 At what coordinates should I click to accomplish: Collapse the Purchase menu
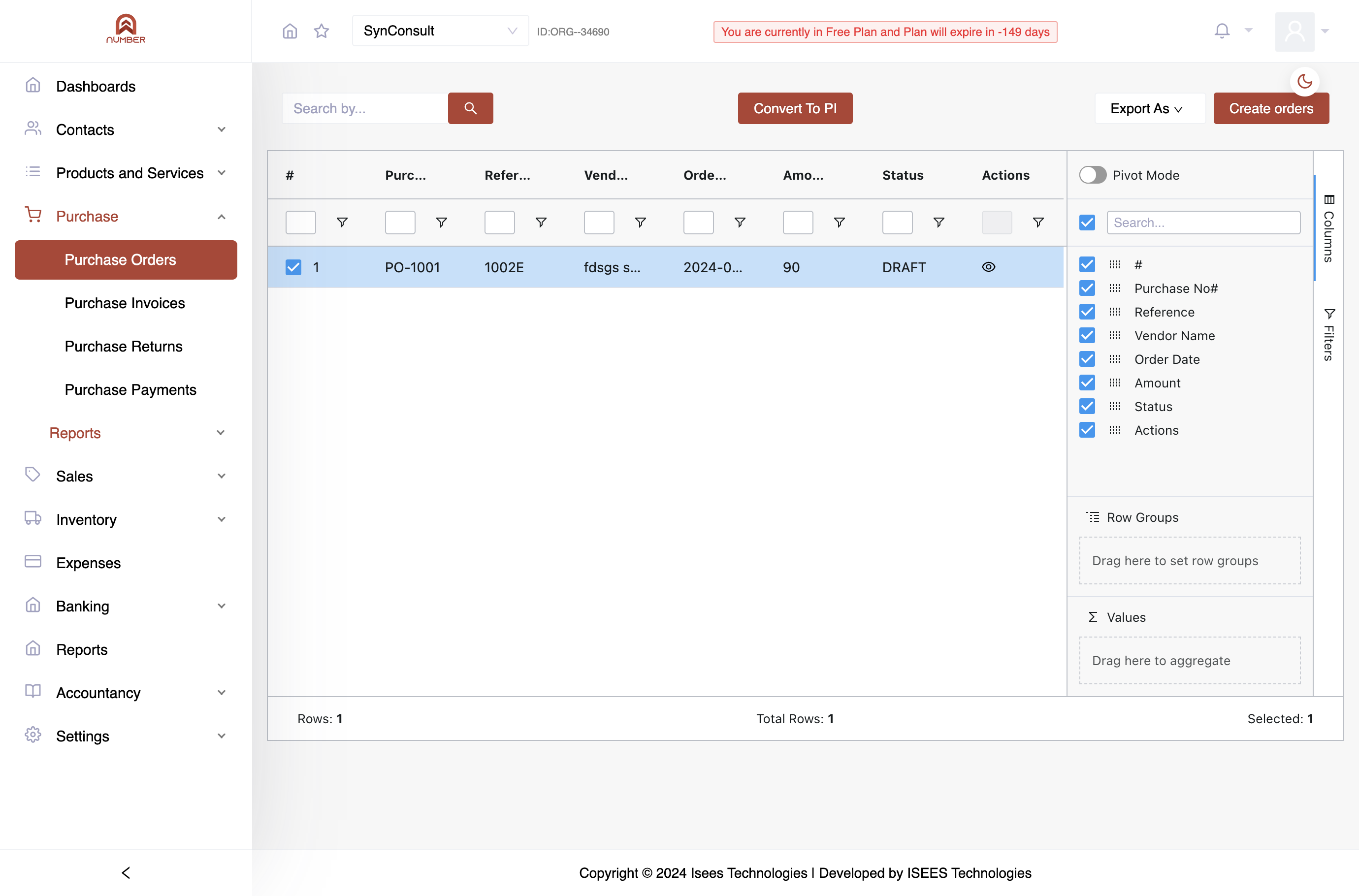[x=126, y=217]
